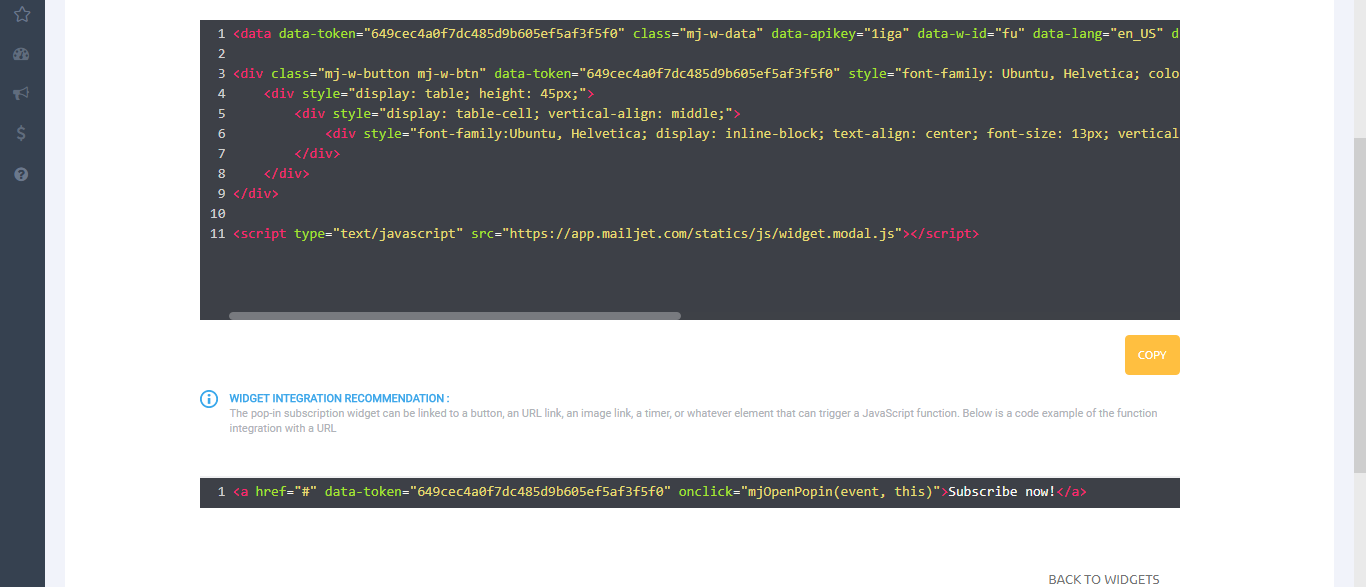Click the 'Subscribe now!' text in example code
Screen dimensions: 1366x587
coord(1002,492)
